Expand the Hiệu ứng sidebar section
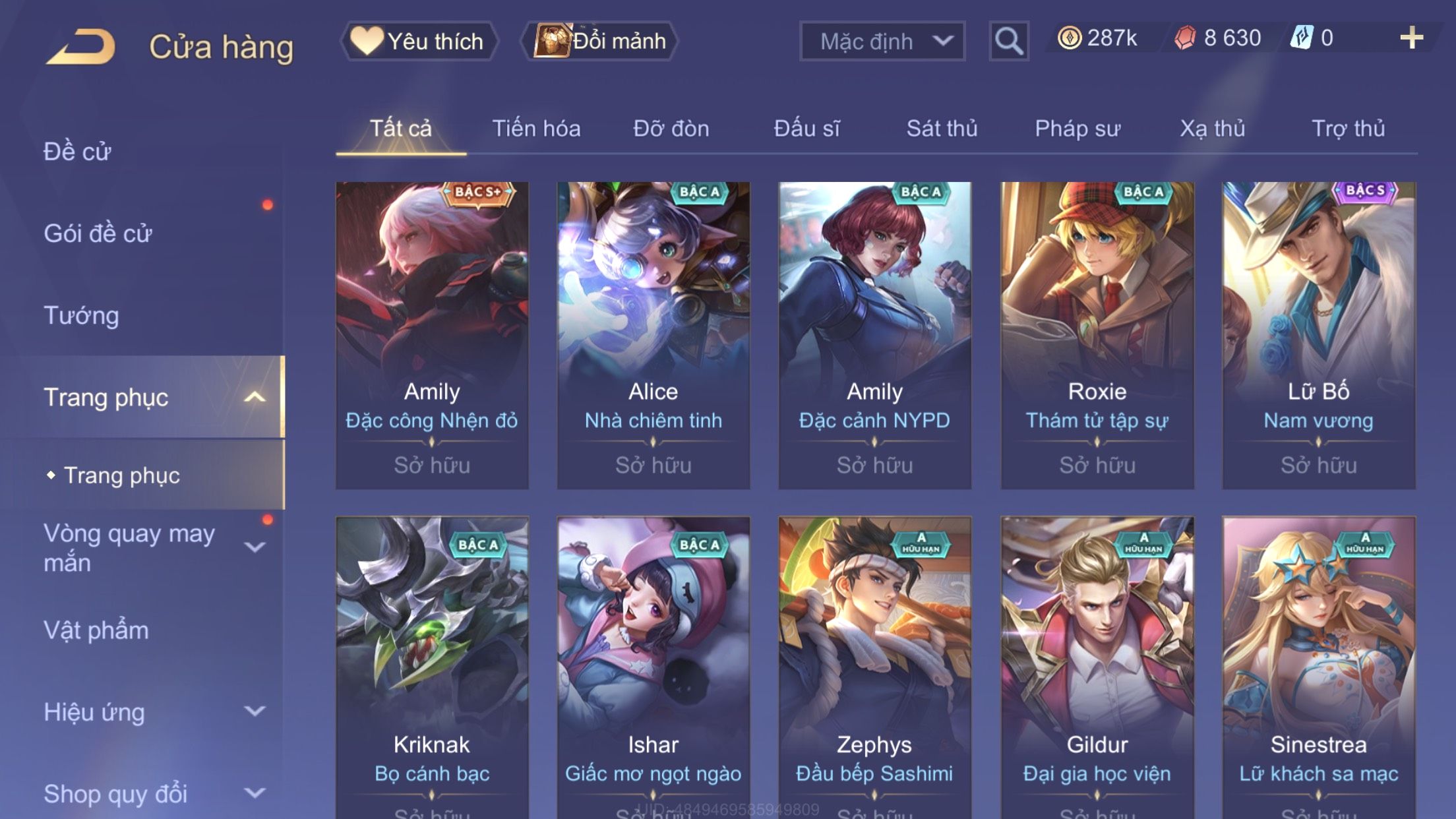Screen dimensions: 1456x819 tap(255, 711)
